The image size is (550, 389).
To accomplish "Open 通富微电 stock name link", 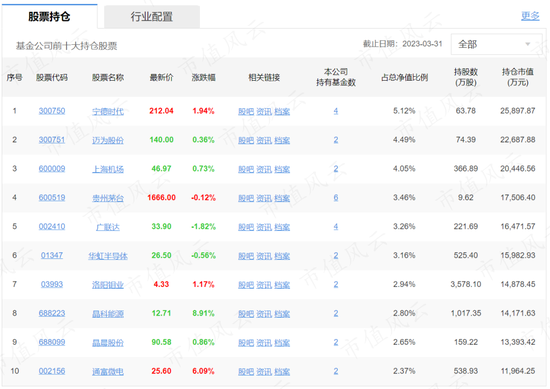I will pos(108,371).
